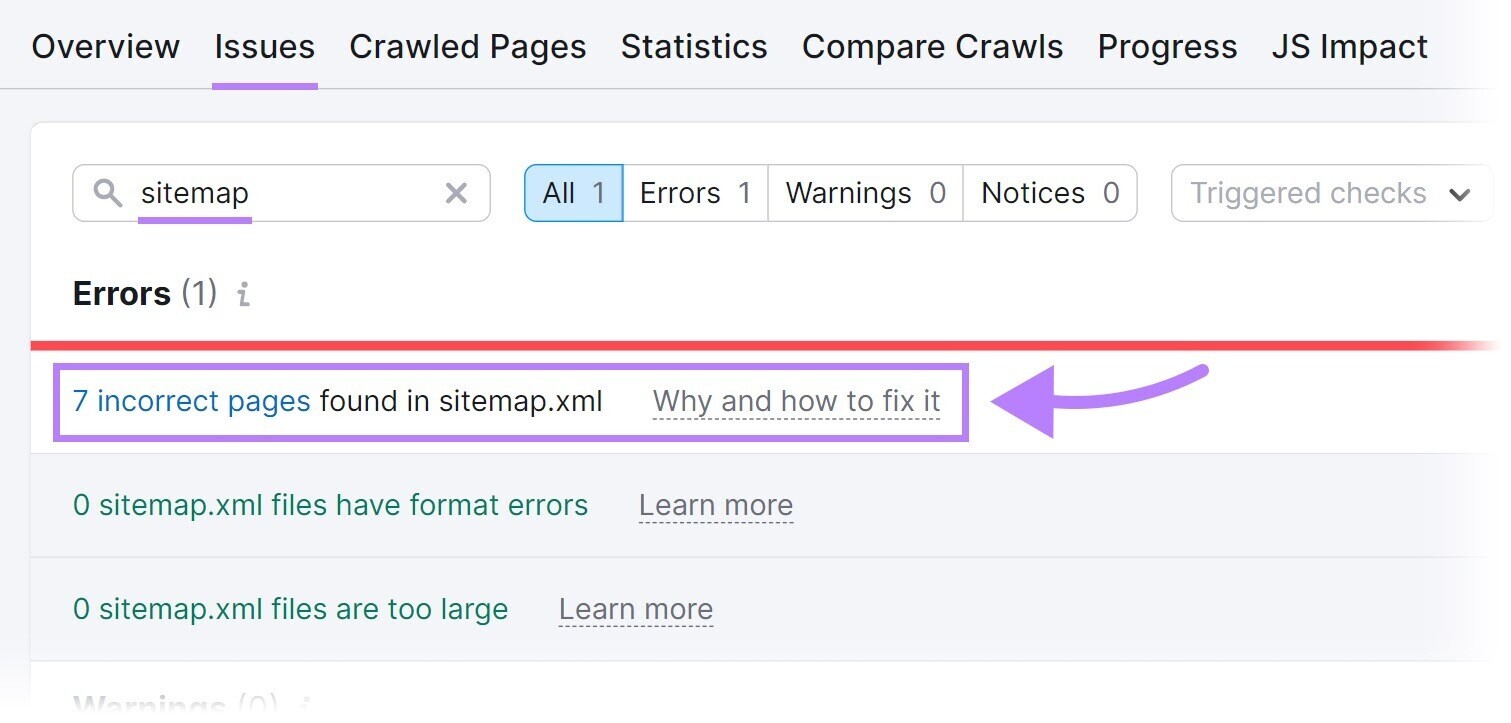Select the Notices filter

1049,193
